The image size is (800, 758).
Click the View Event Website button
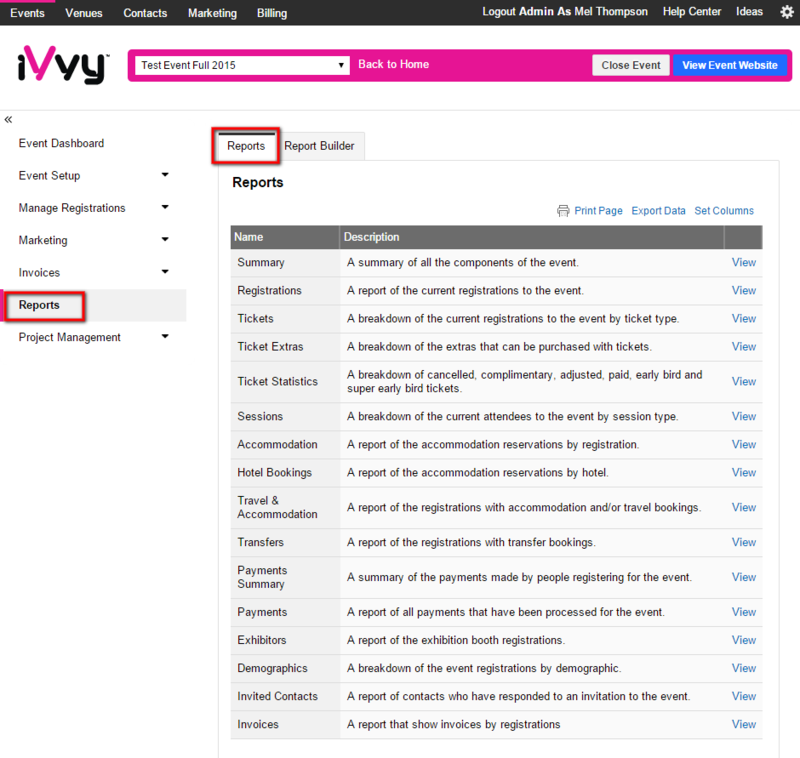tap(730, 65)
